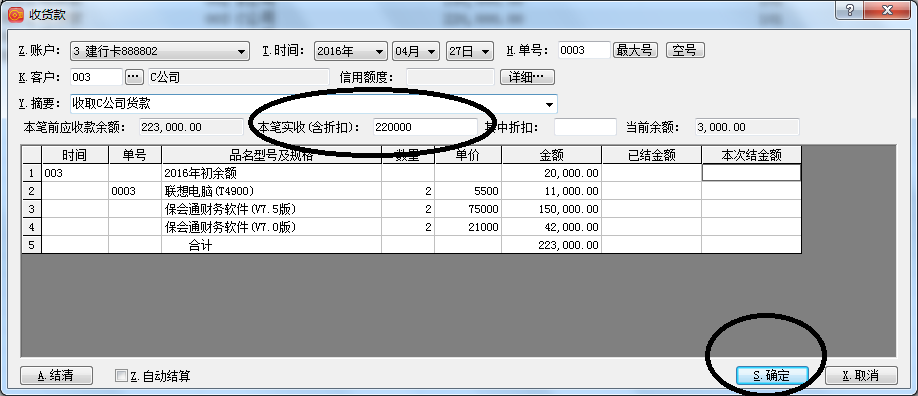Click the unit price cell 21000
The height and width of the screenshot is (396, 918).
click(468, 227)
